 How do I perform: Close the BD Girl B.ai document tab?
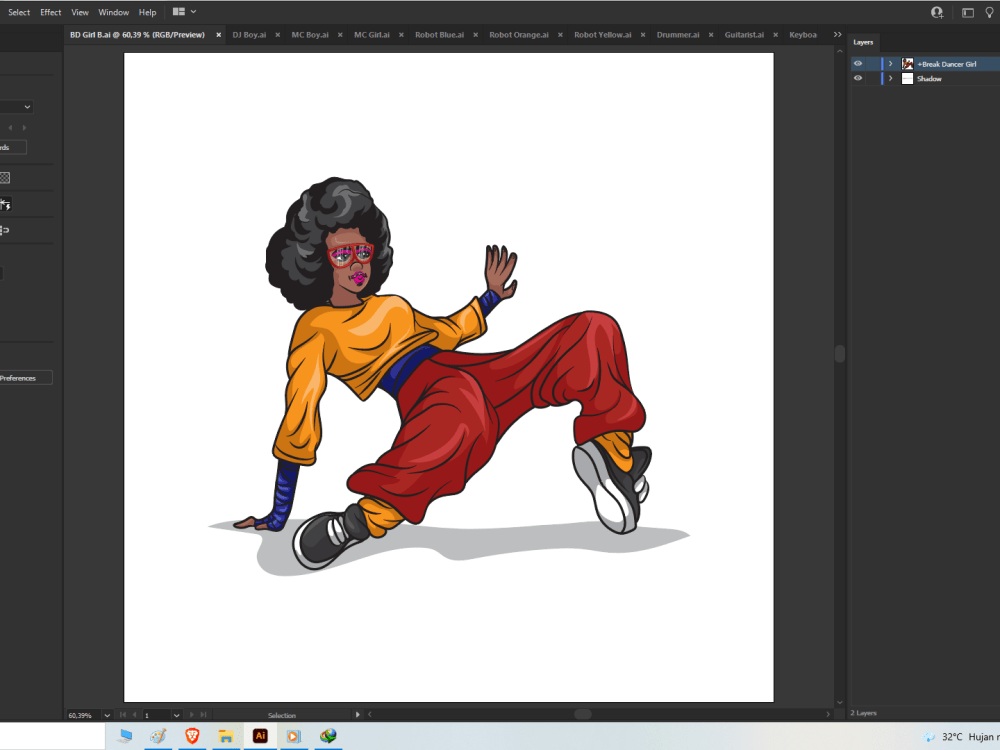[x=219, y=35]
